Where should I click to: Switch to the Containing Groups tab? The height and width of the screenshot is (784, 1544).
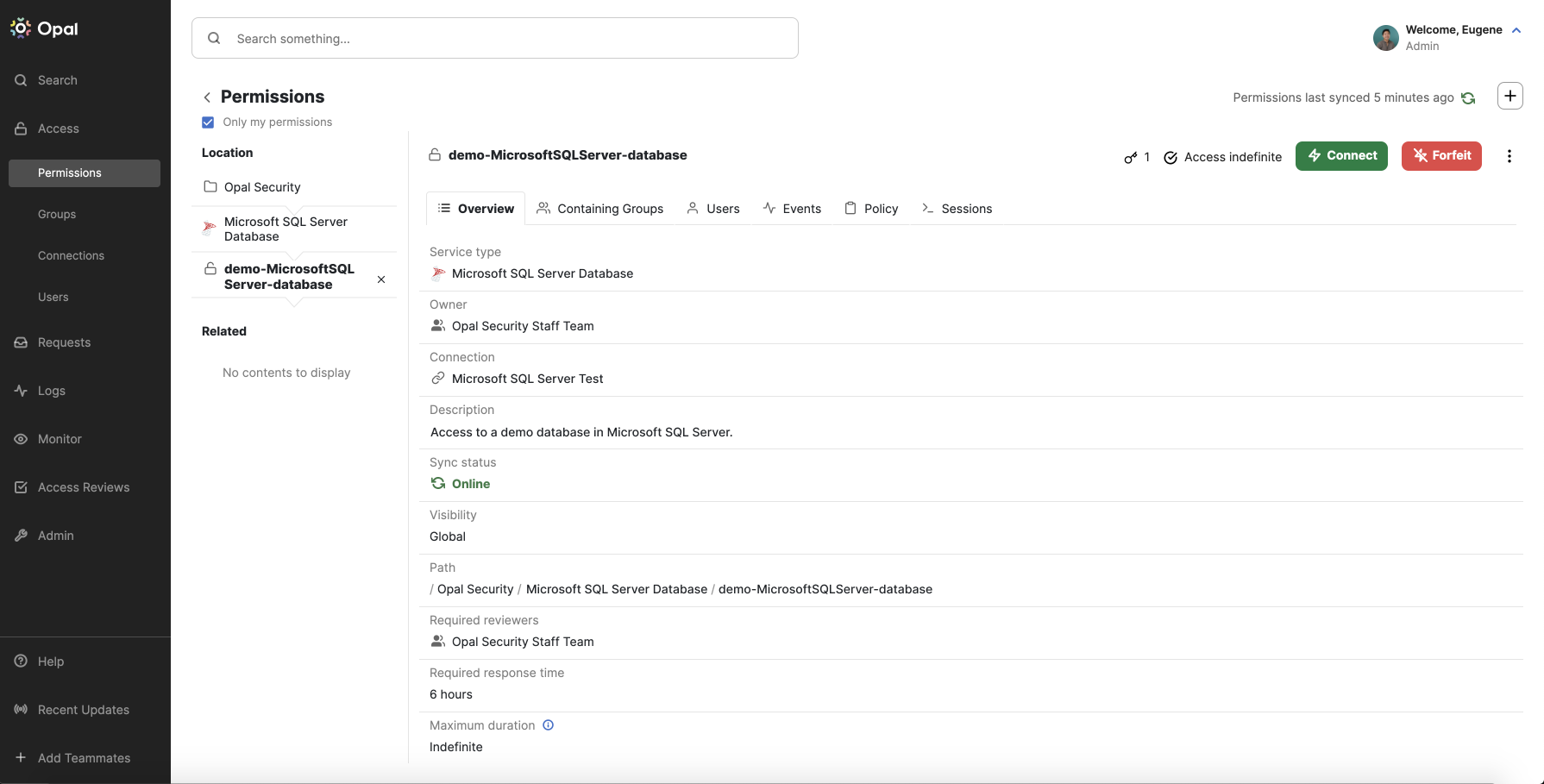click(x=599, y=209)
